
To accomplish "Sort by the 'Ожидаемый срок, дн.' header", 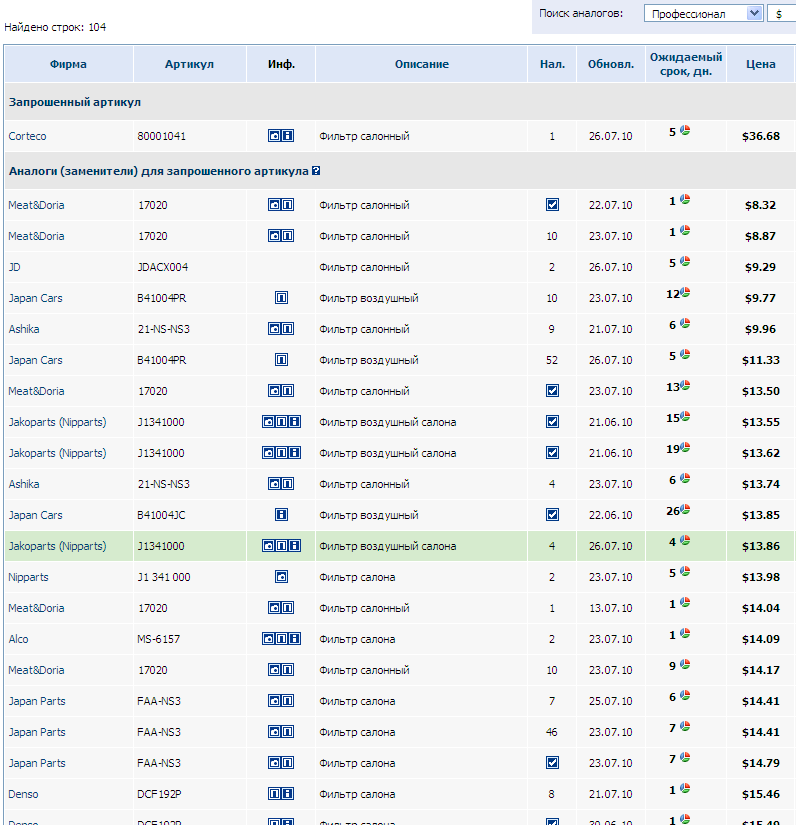I will click(x=686, y=64).
